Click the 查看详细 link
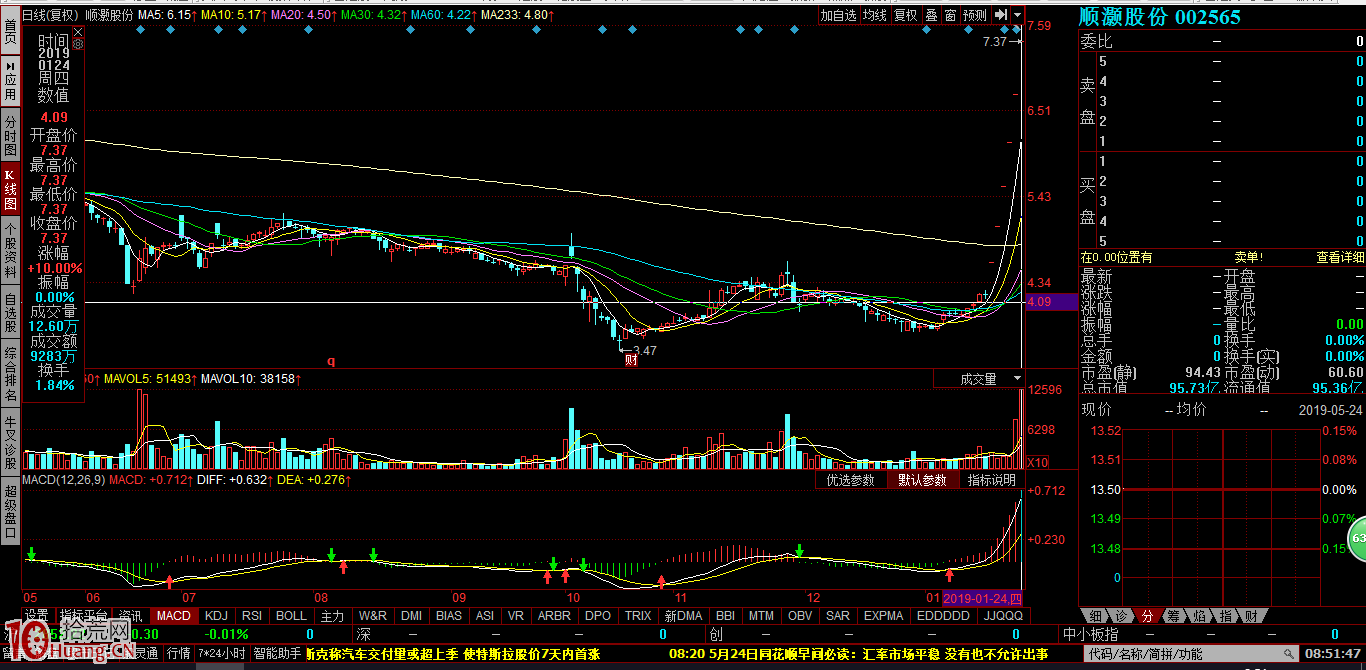Image resolution: width=1366 pixels, height=670 pixels. (x=1339, y=257)
